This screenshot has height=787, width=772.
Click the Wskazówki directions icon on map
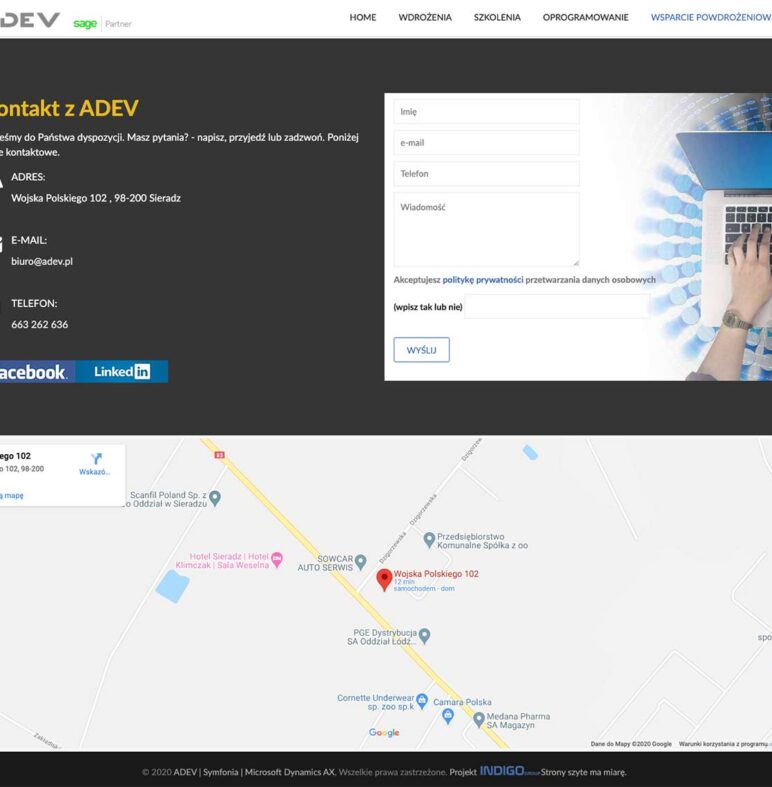click(x=95, y=459)
